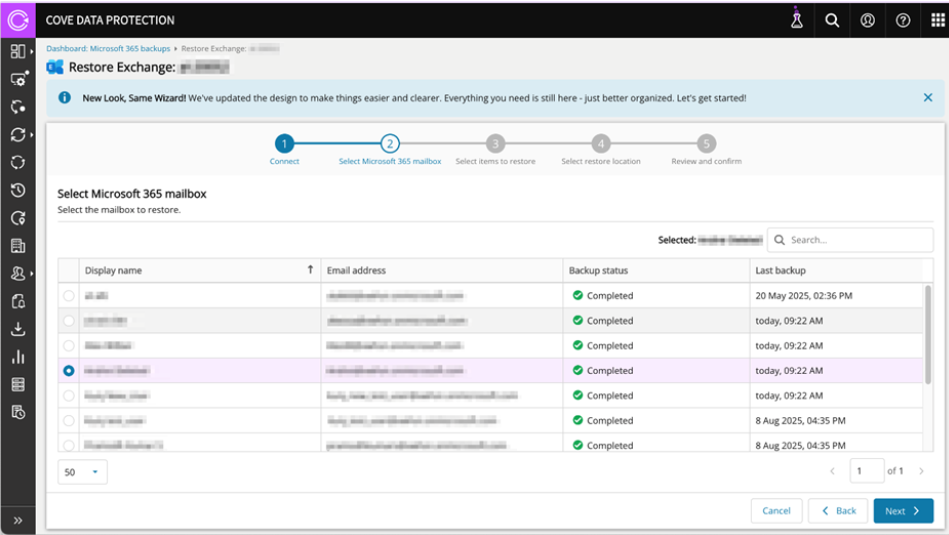Open the history clock icon in the sidebar
This screenshot has width=949, height=535.
(x=18, y=190)
